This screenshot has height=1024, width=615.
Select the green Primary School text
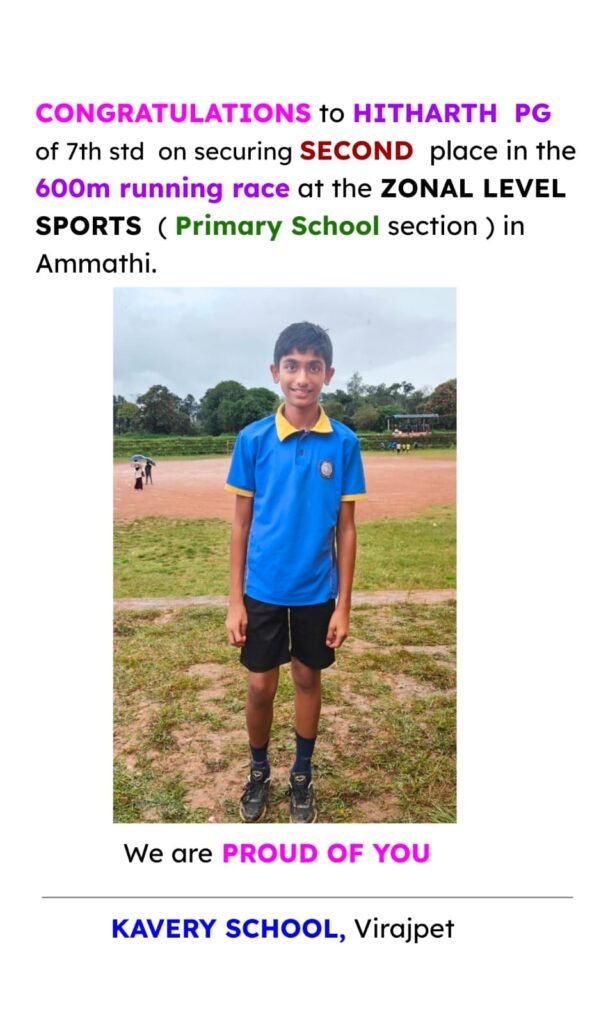point(277,227)
